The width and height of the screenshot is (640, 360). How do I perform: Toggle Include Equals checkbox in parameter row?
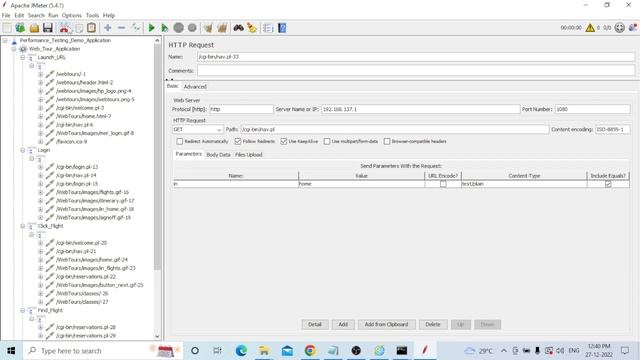pos(608,184)
